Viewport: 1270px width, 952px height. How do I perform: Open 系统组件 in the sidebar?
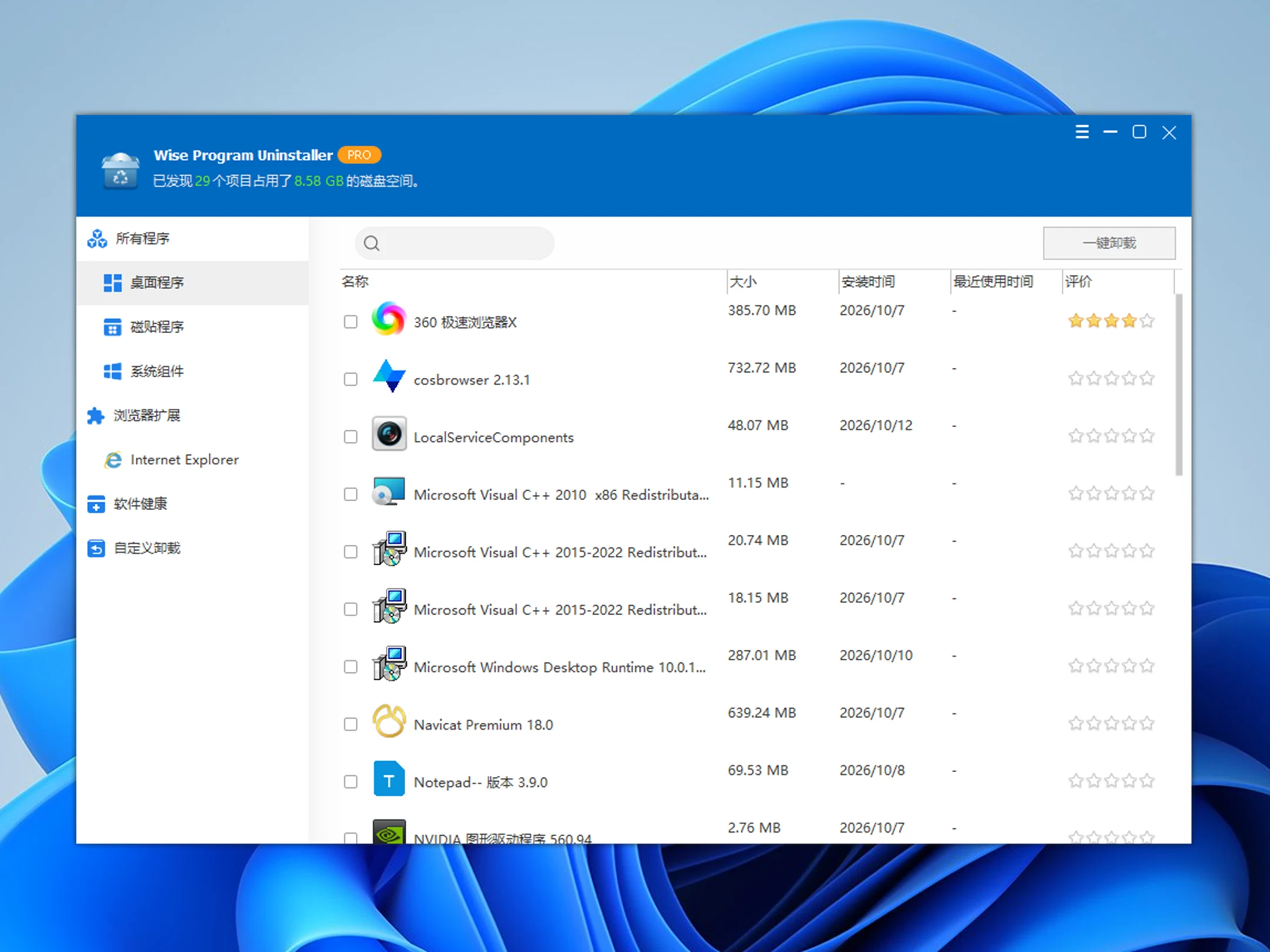(x=192, y=371)
